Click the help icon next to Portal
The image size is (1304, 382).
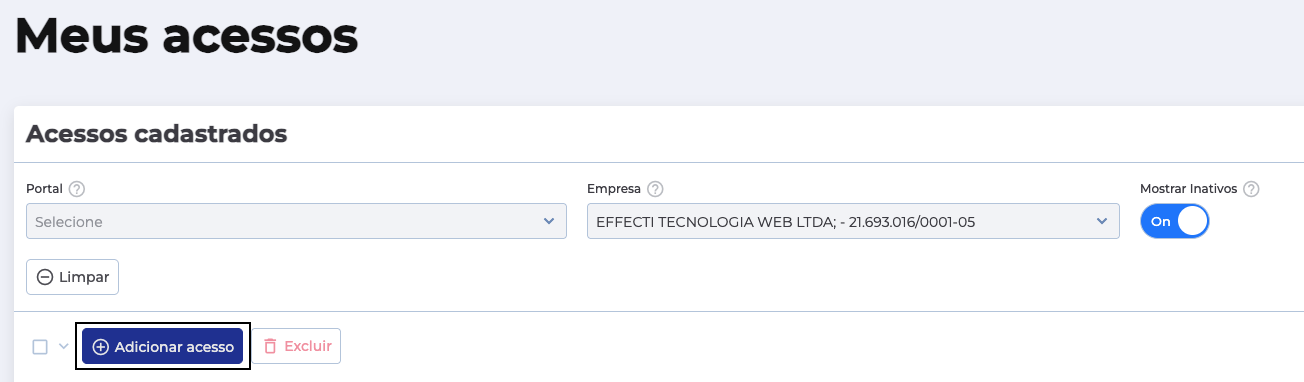point(76,189)
